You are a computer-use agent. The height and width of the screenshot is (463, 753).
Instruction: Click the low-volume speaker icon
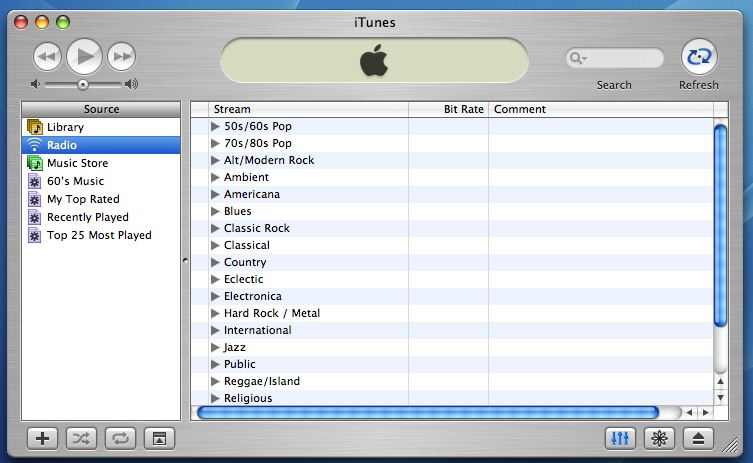point(35,85)
